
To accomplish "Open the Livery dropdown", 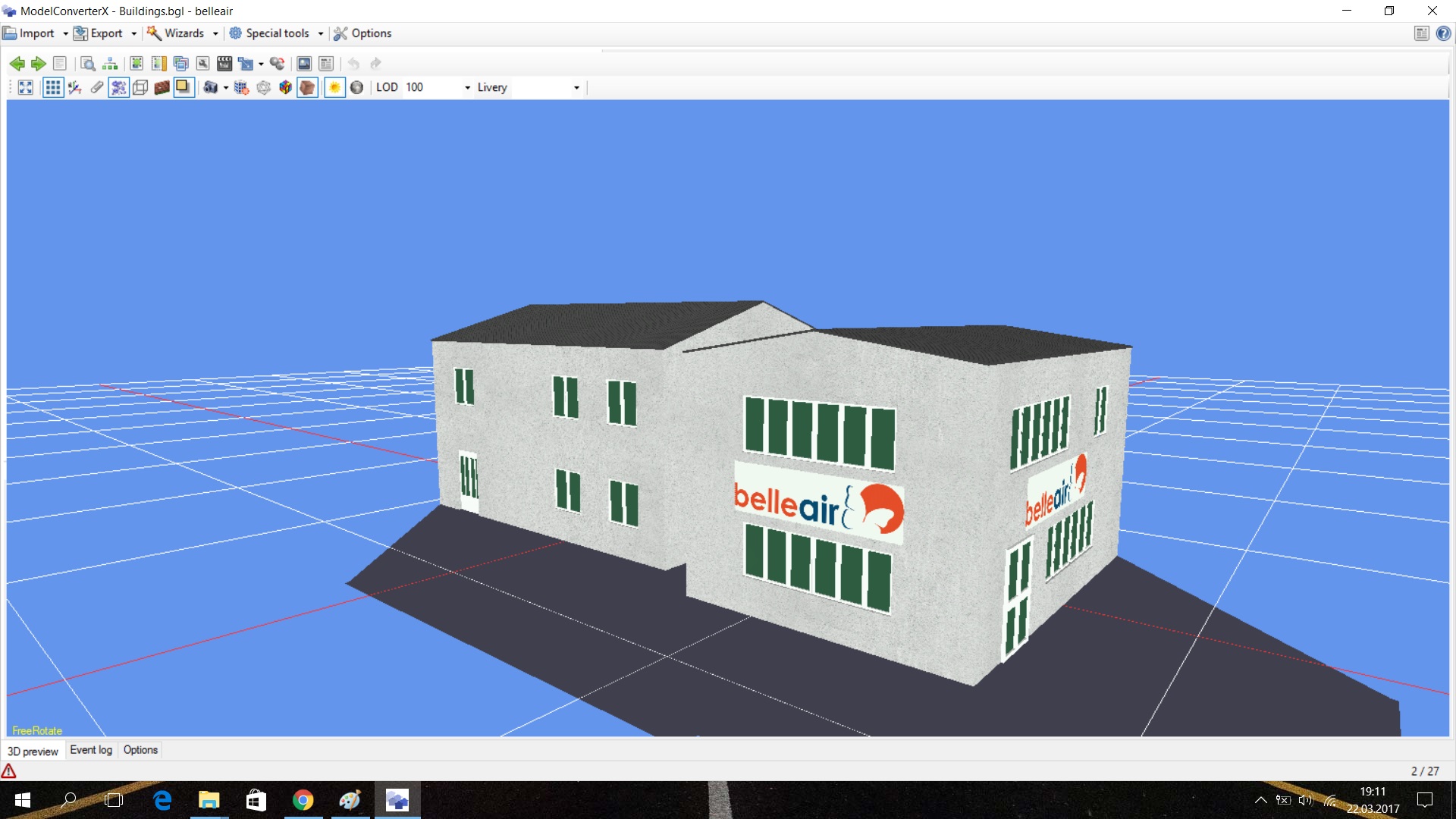I will (576, 88).
